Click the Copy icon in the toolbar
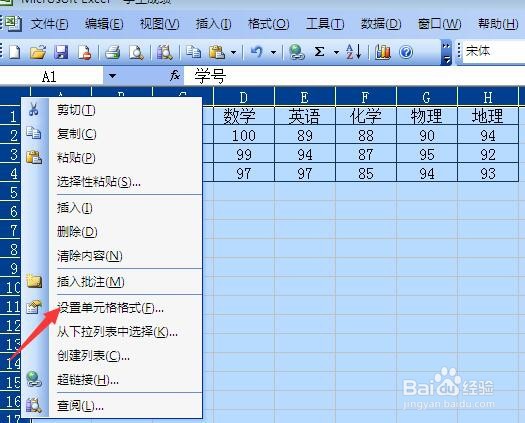This screenshot has height=423, width=525. 193,52
